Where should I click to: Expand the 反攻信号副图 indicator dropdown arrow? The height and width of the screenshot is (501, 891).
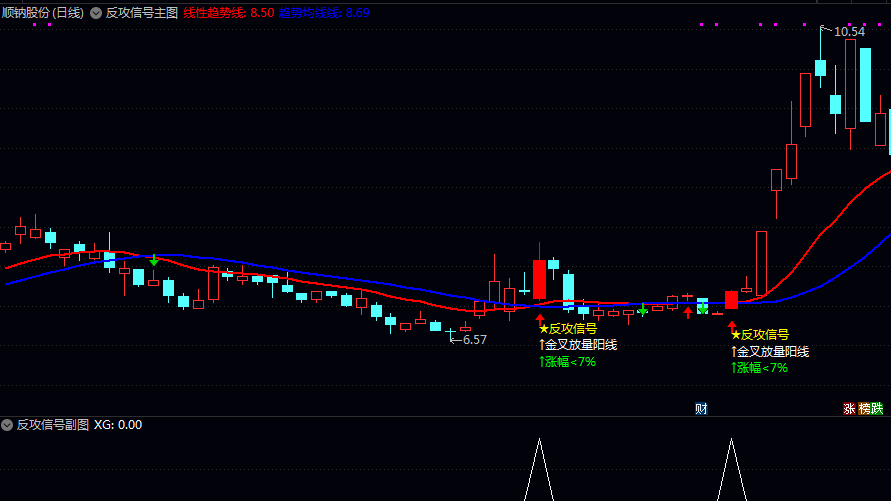(x=7, y=425)
